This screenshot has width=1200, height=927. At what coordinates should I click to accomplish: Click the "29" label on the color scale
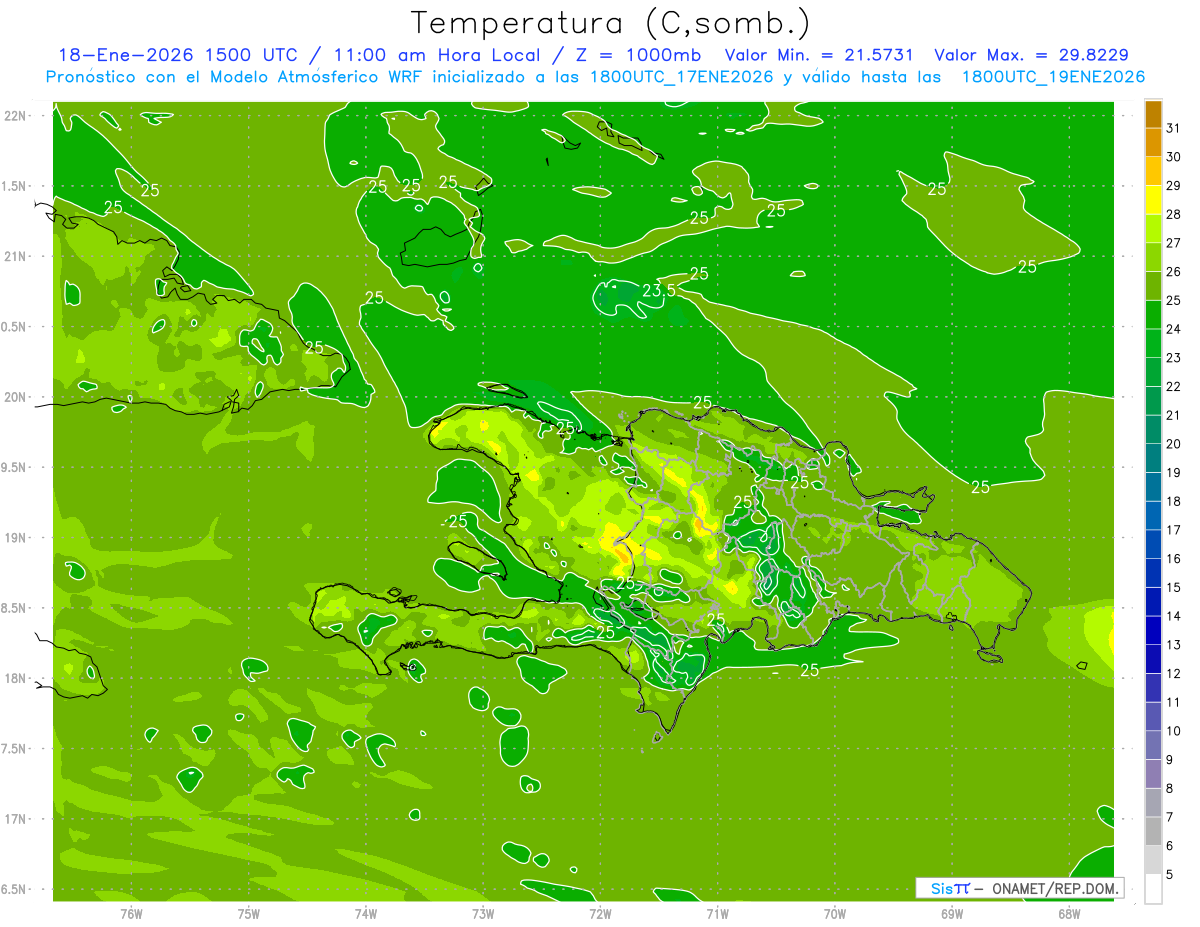1174,185
